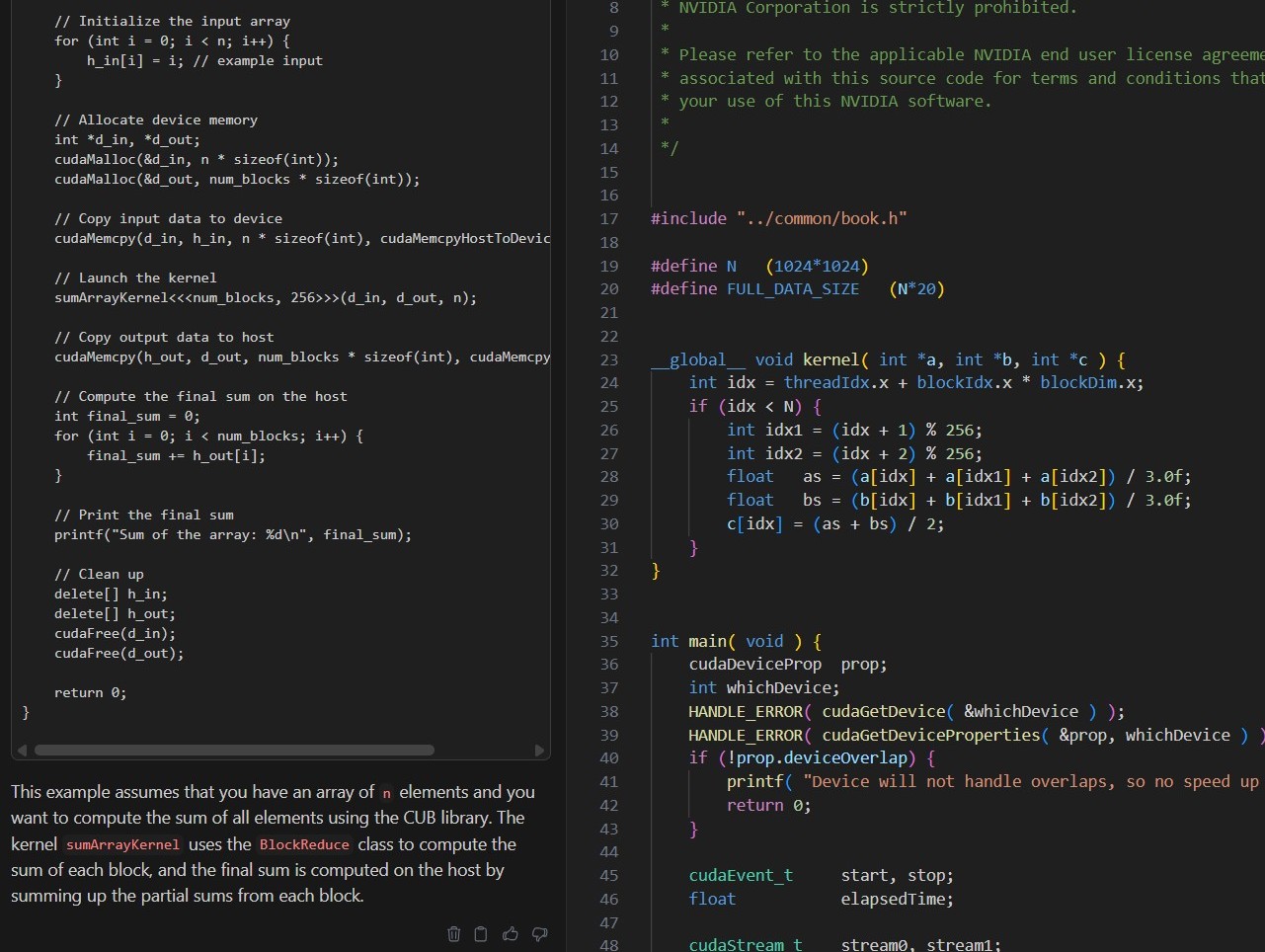Click the BlockReduce inline code in explanation
Viewport: 1265px width, 952px height.
coord(304,844)
